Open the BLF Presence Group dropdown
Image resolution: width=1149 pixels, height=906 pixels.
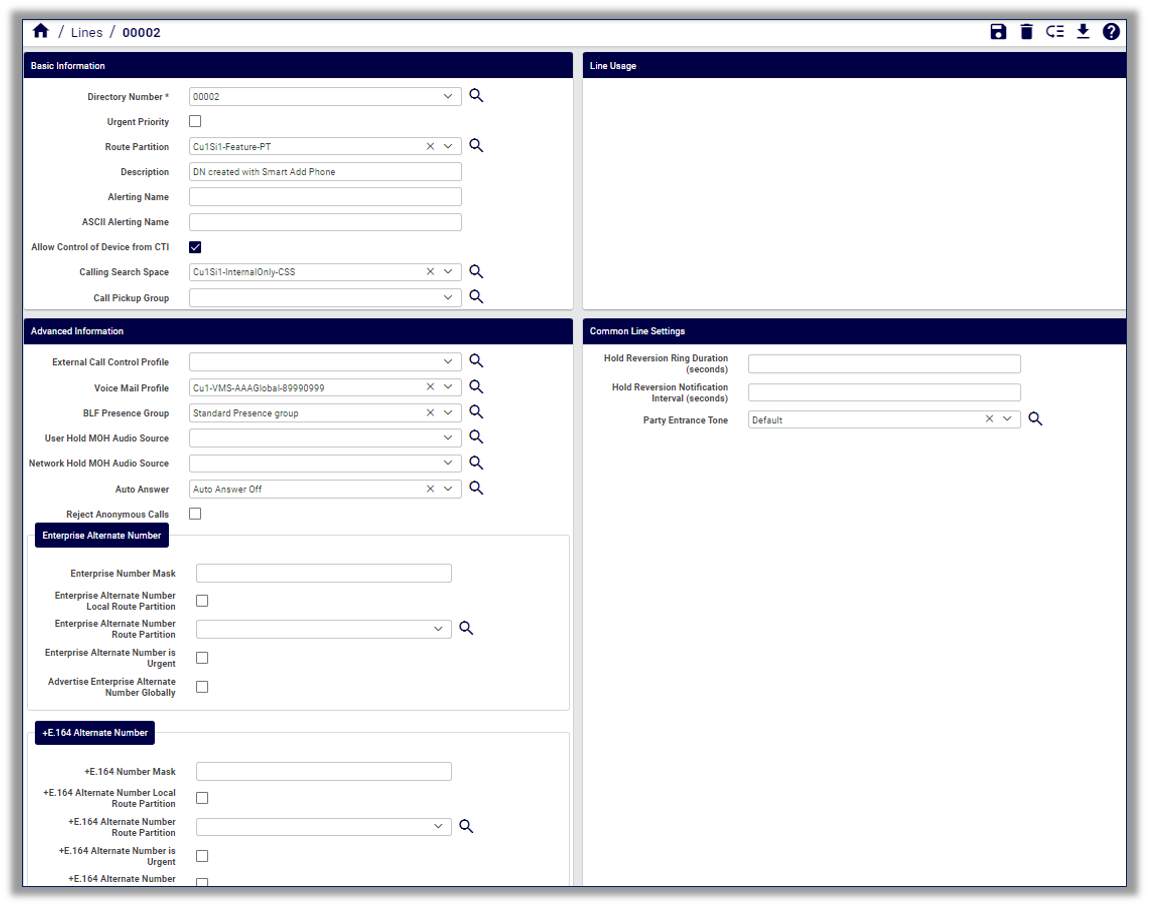pos(448,412)
